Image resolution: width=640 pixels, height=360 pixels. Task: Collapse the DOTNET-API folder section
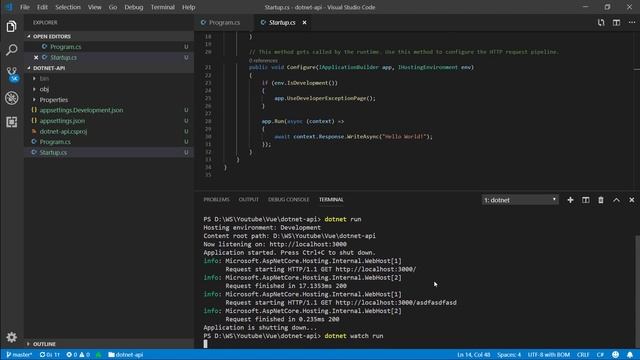(108, 68)
